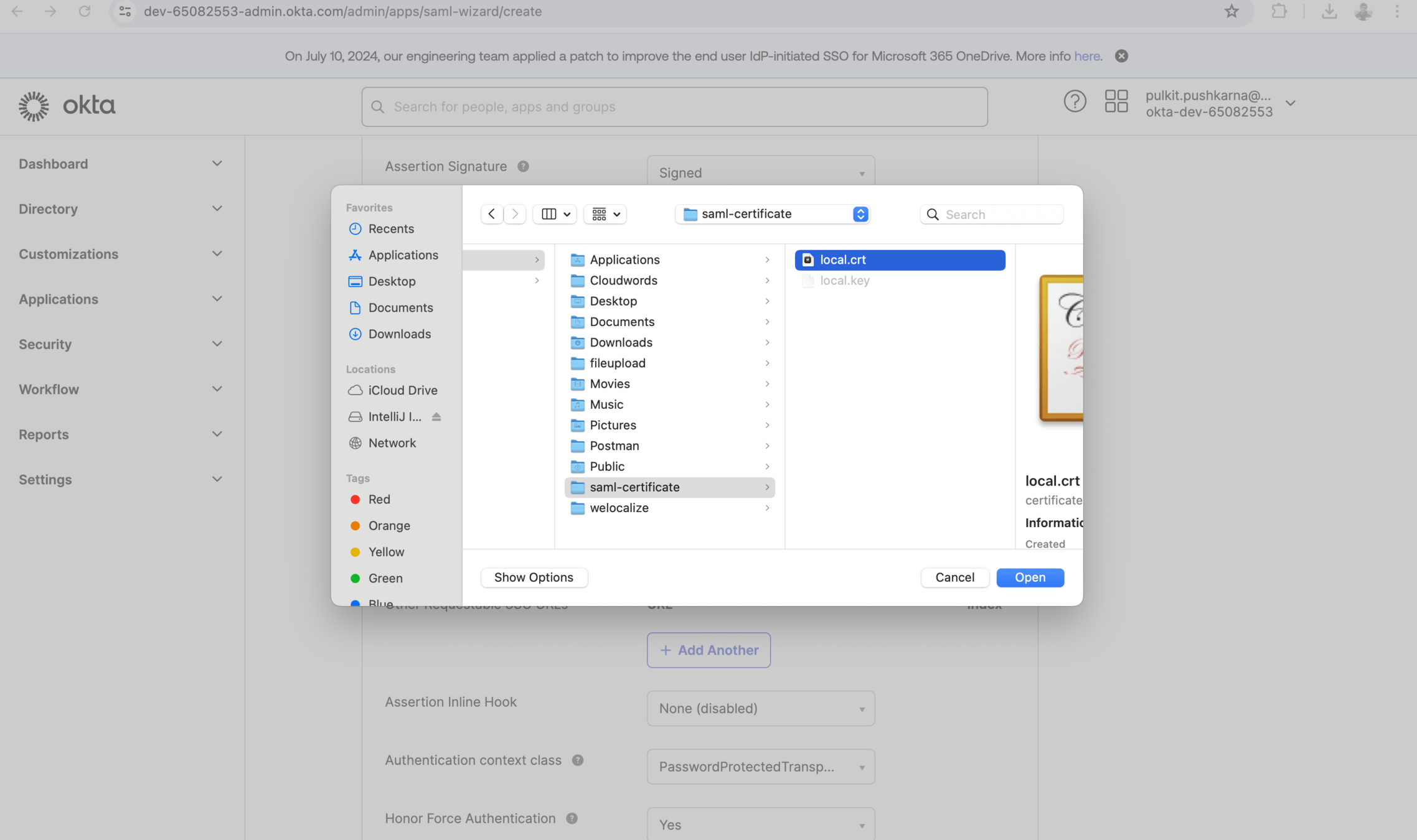This screenshot has width=1417, height=840.
Task: Expand the Assertion Inline Hook dropdown
Action: pos(760,708)
